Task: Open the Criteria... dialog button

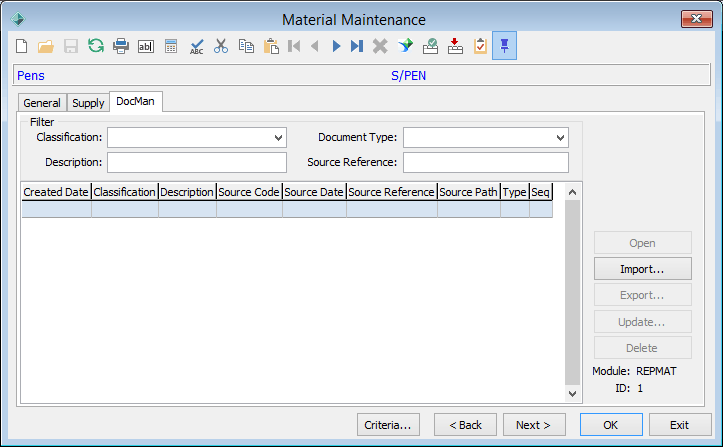Action: tap(388, 425)
